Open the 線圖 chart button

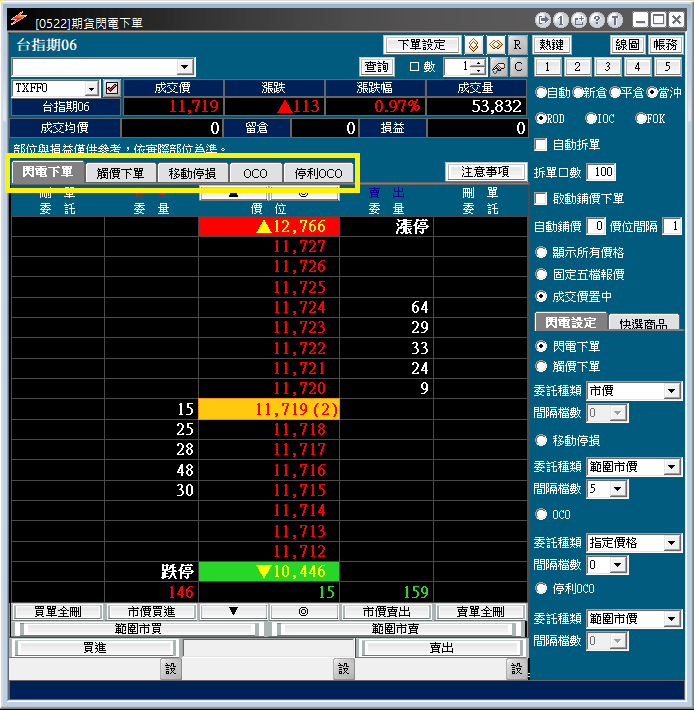coord(627,45)
